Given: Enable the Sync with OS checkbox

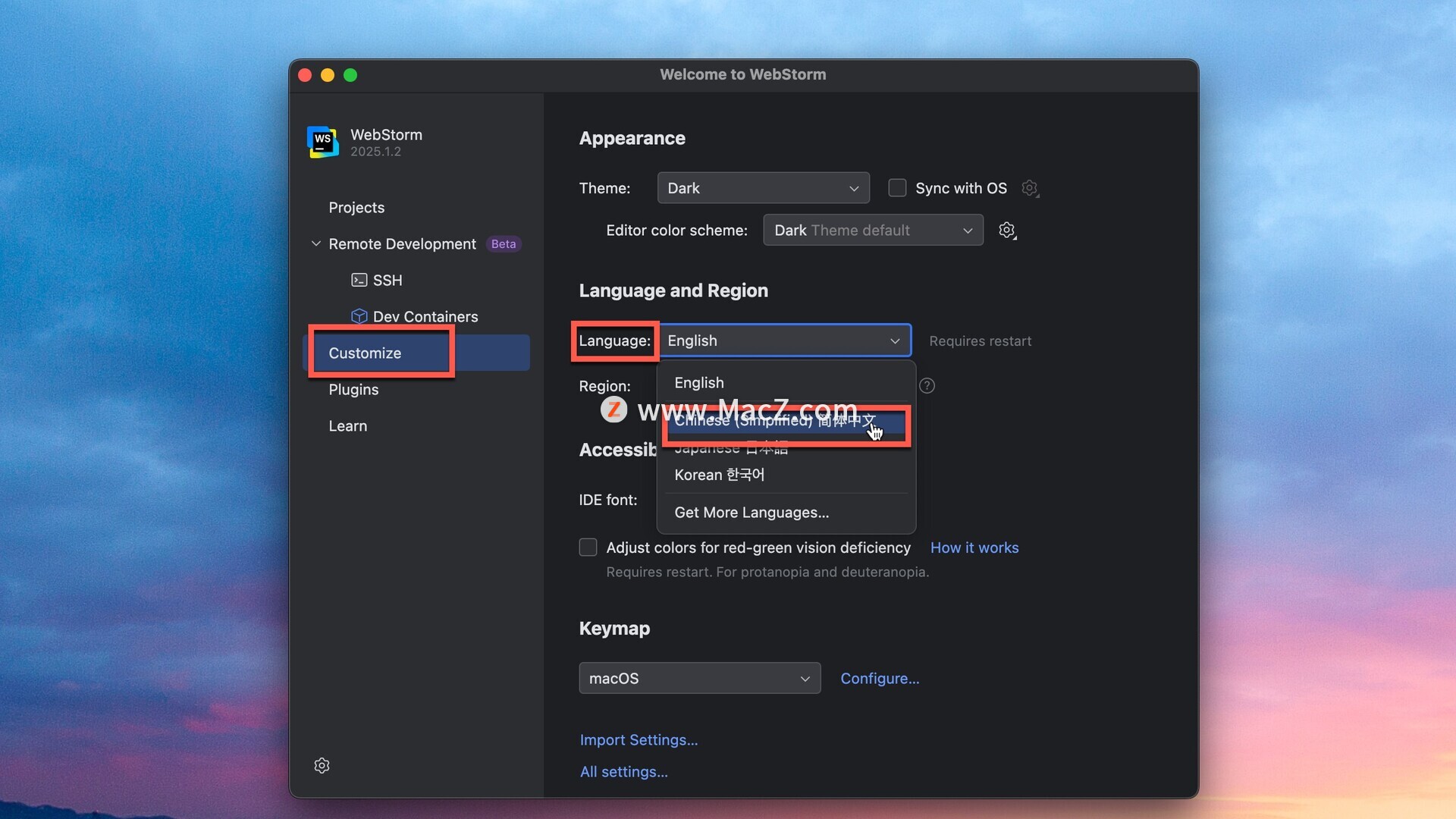Looking at the screenshot, I should pyautogui.click(x=897, y=188).
